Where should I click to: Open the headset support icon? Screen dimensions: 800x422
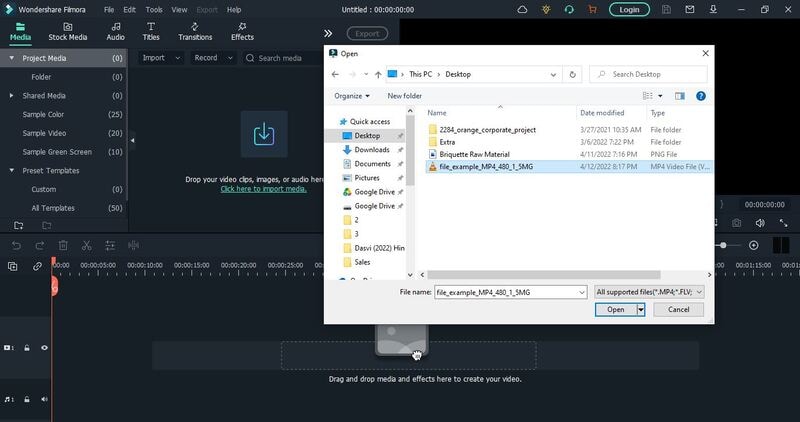(569, 9)
